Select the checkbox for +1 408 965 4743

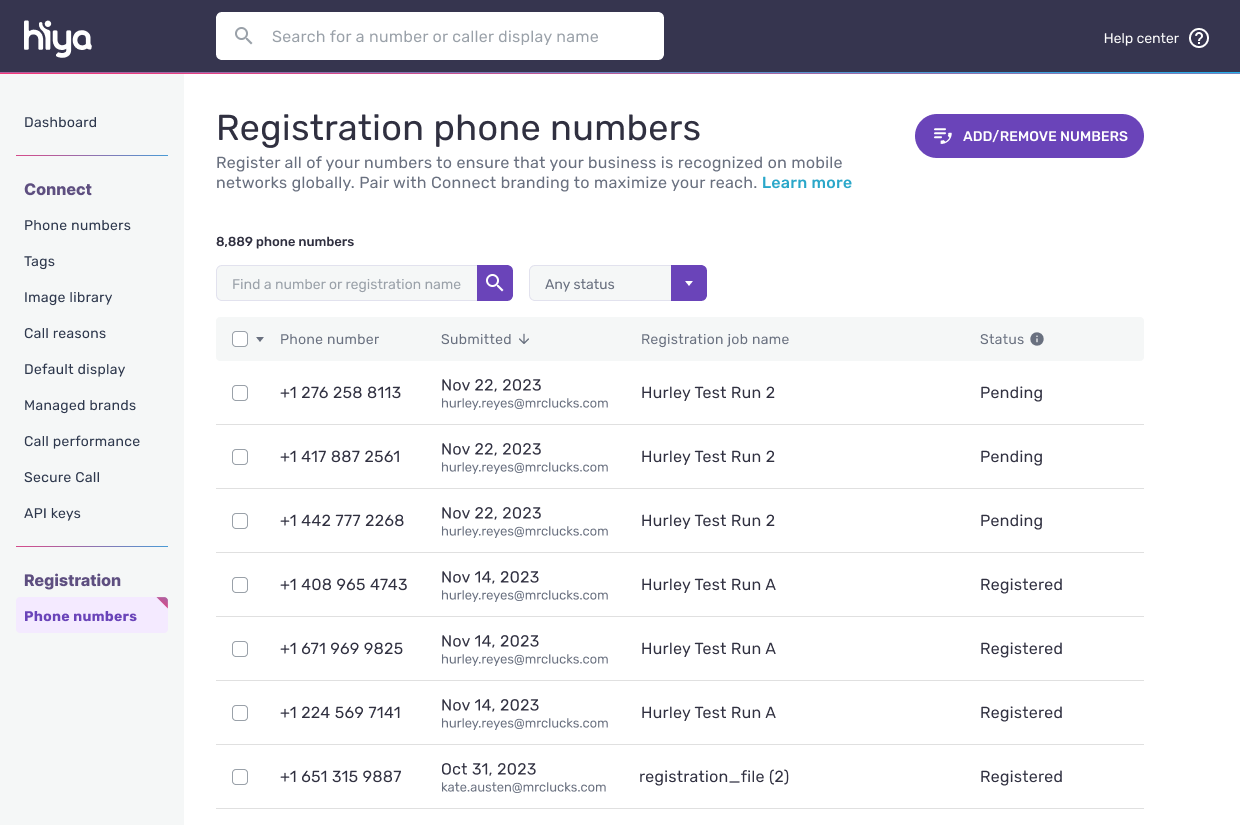click(240, 585)
